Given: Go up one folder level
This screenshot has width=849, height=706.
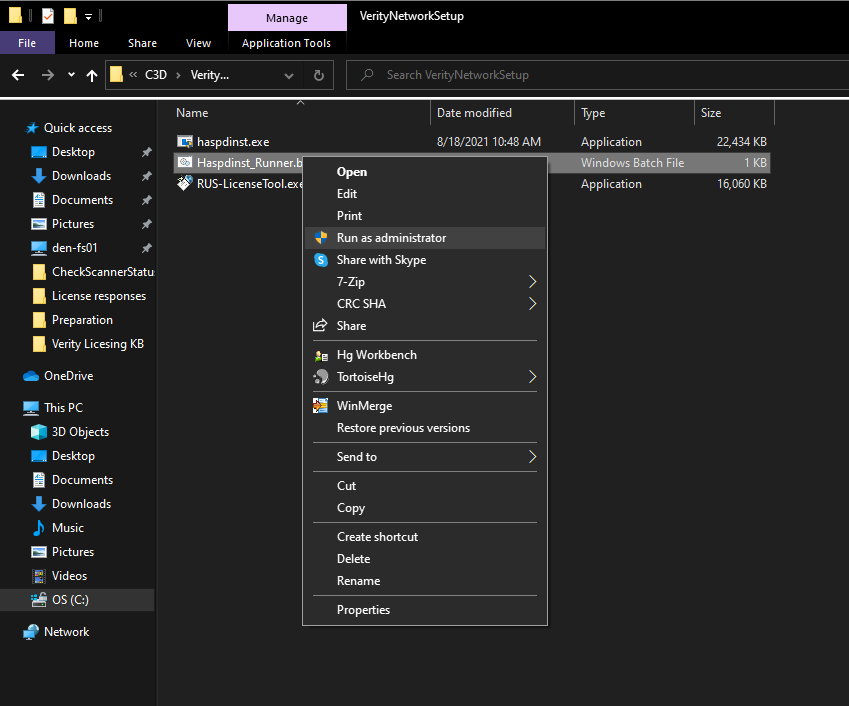Looking at the screenshot, I should tap(92, 75).
